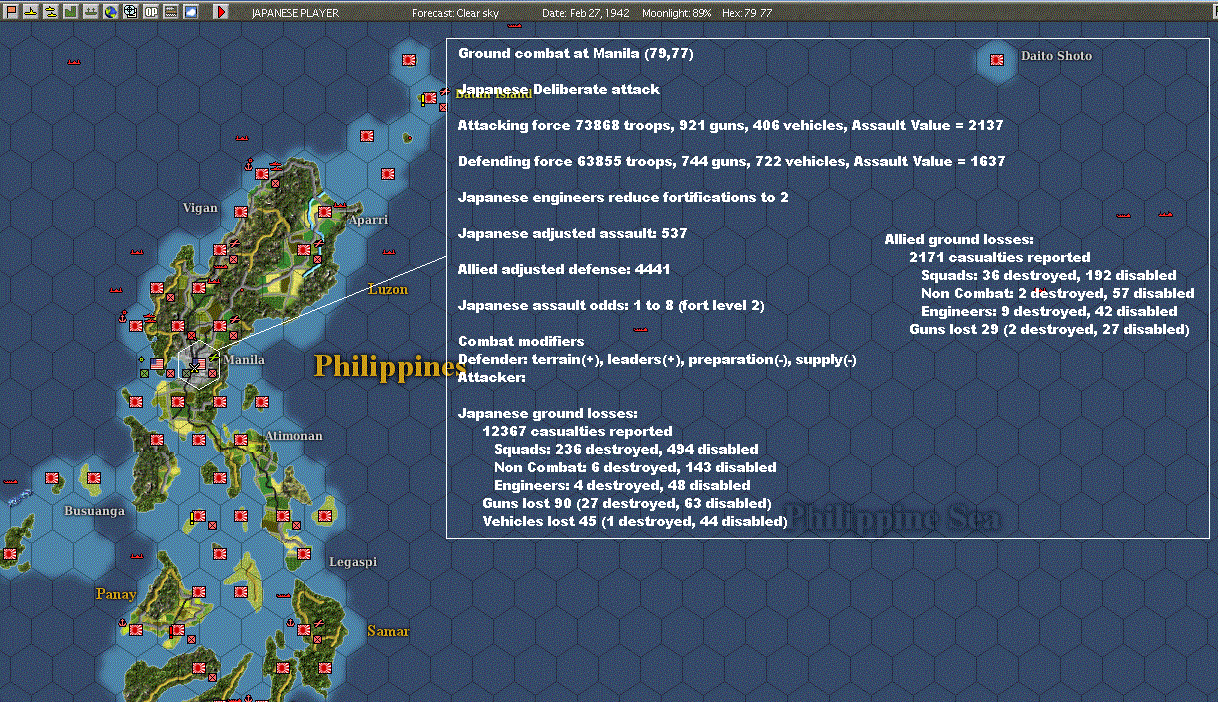Click 'Japanese engineers reduce fortifications to 2'
1218x702 pixels.
(x=623, y=197)
